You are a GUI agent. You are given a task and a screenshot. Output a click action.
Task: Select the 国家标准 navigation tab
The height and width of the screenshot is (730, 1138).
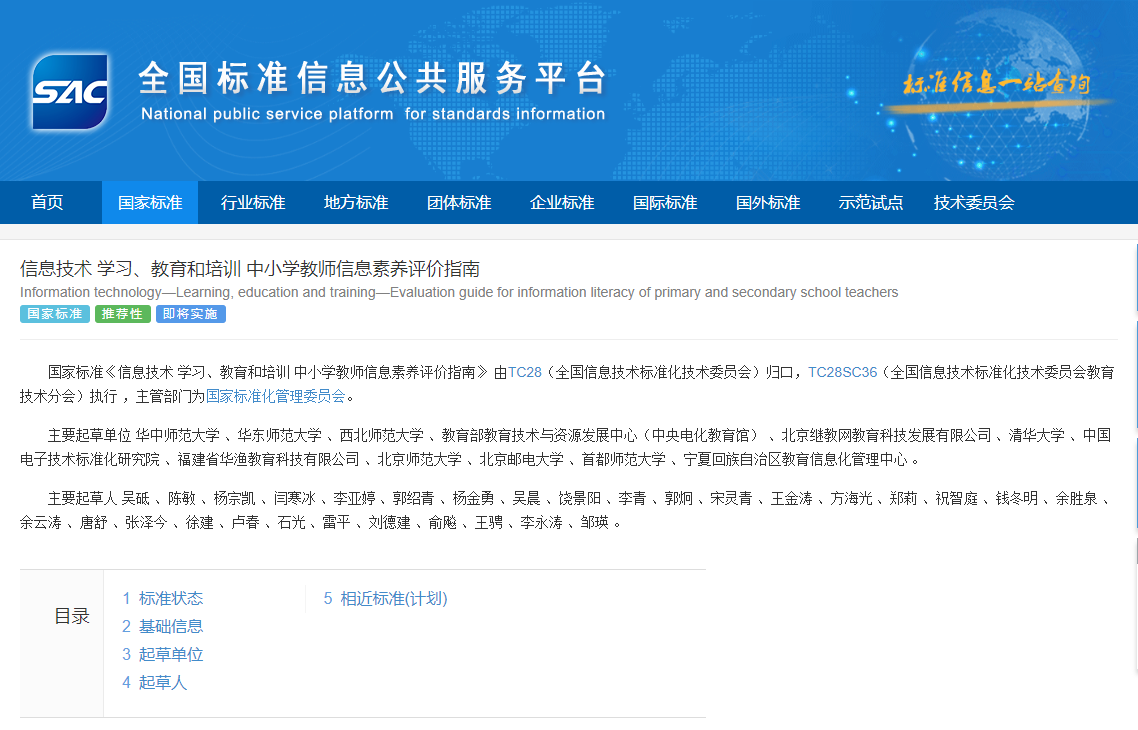150,203
